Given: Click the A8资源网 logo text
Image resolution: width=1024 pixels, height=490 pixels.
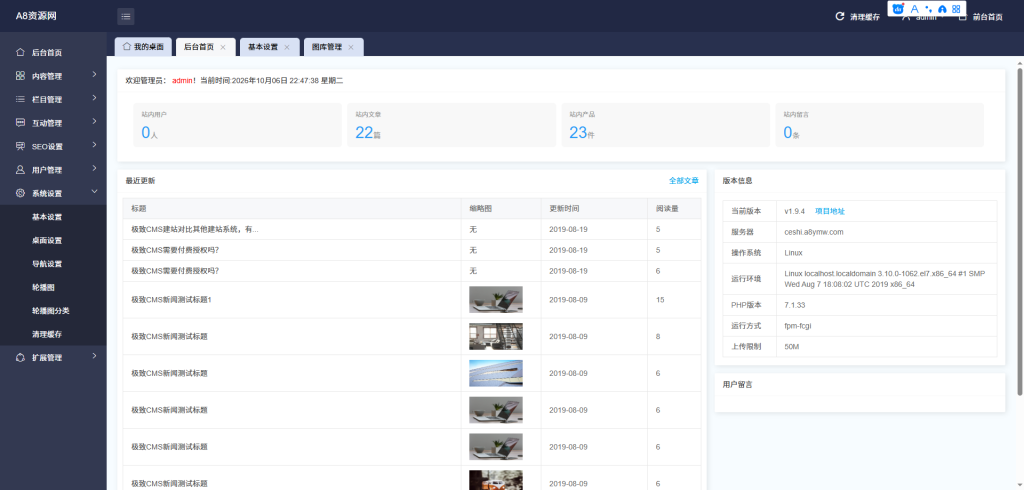Looking at the screenshot, I should pos(36,16).
